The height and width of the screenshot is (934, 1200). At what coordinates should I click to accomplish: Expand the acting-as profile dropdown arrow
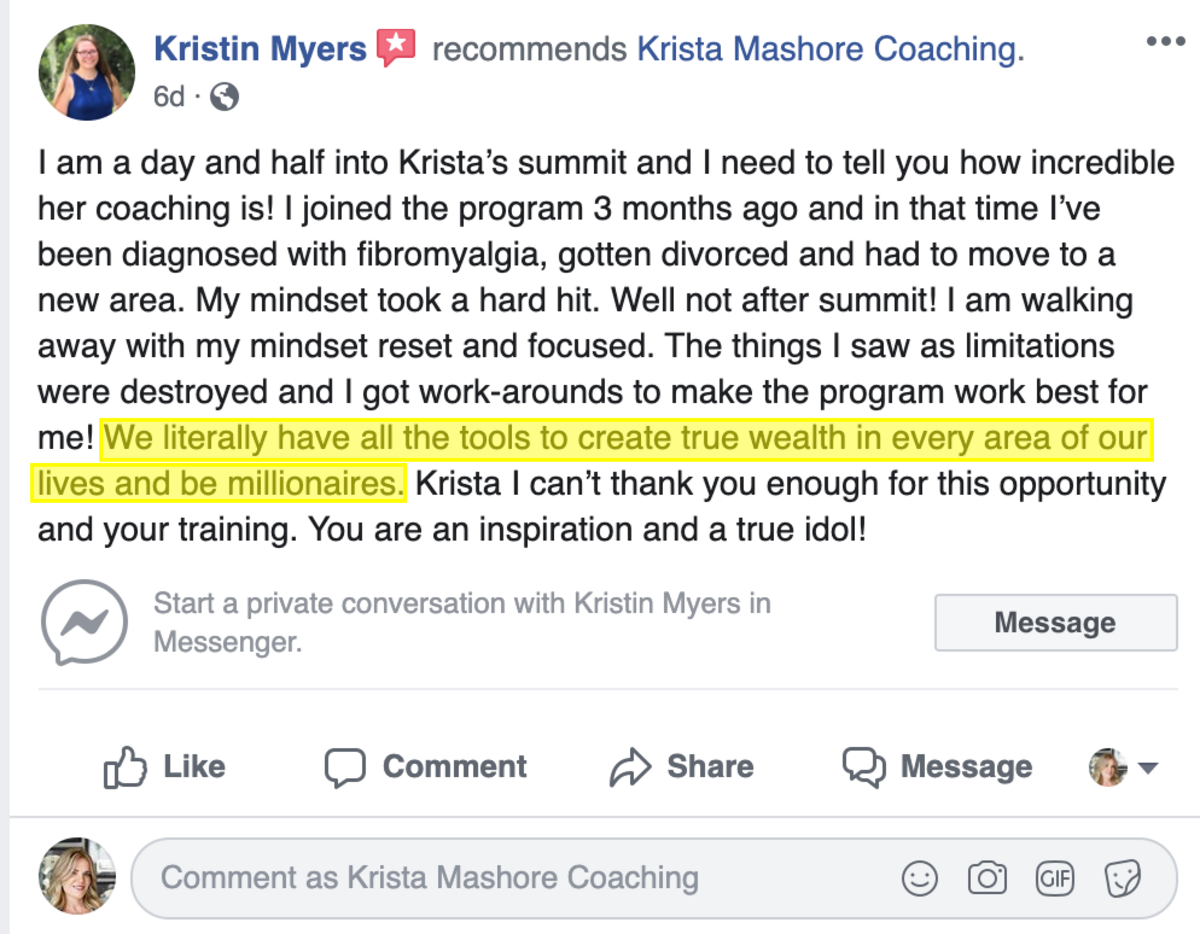point(1148,769)
